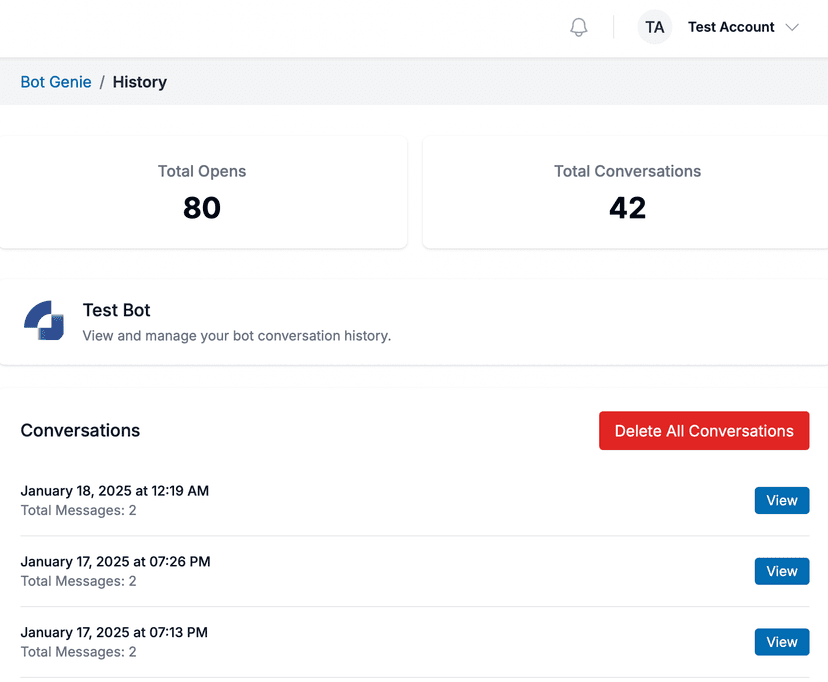This screenshot has height=682, width=828.
Task: View the January 18 conversation
Action: coord(781,500)
